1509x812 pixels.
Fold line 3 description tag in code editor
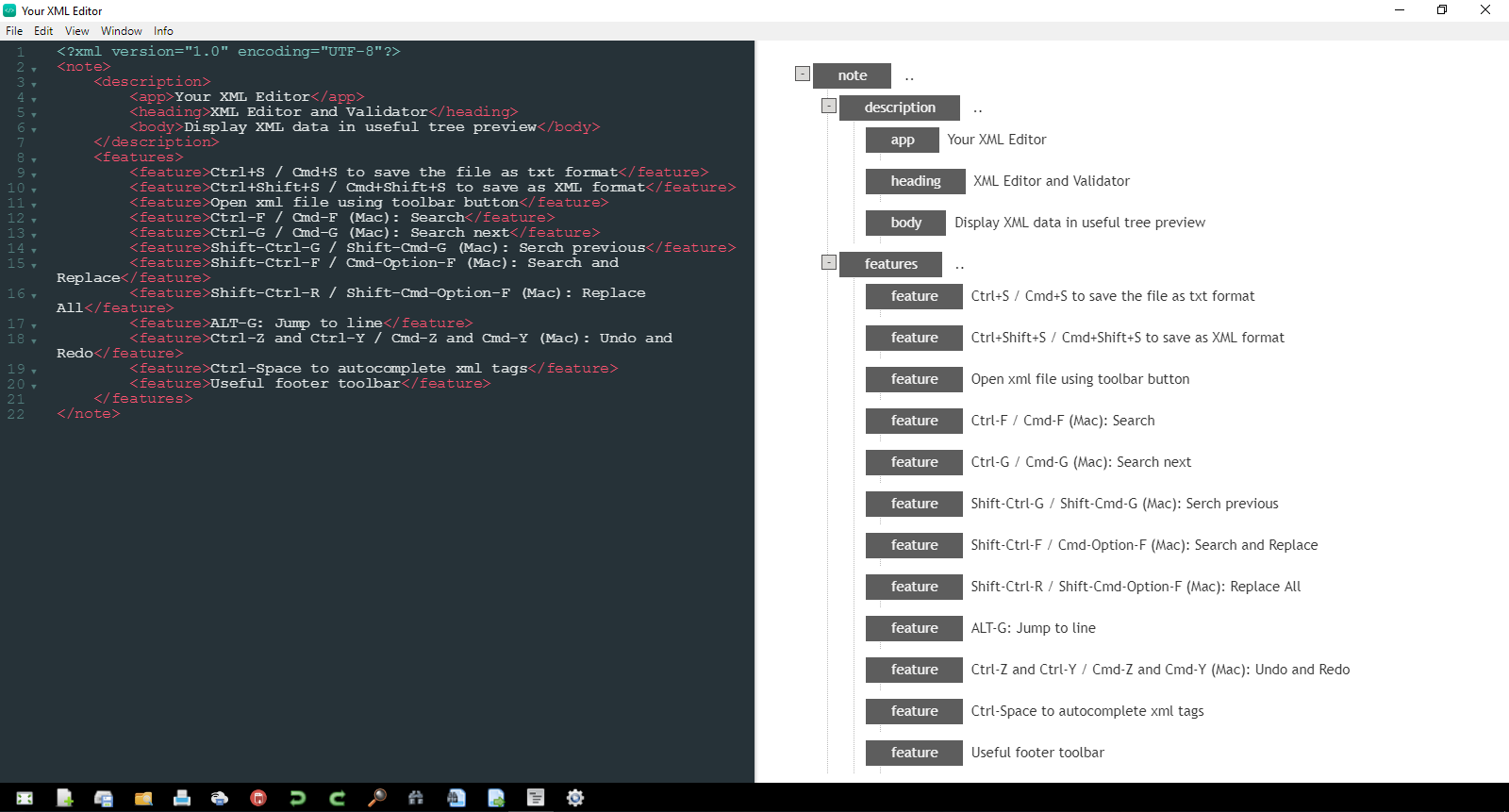tap(34, 85)
